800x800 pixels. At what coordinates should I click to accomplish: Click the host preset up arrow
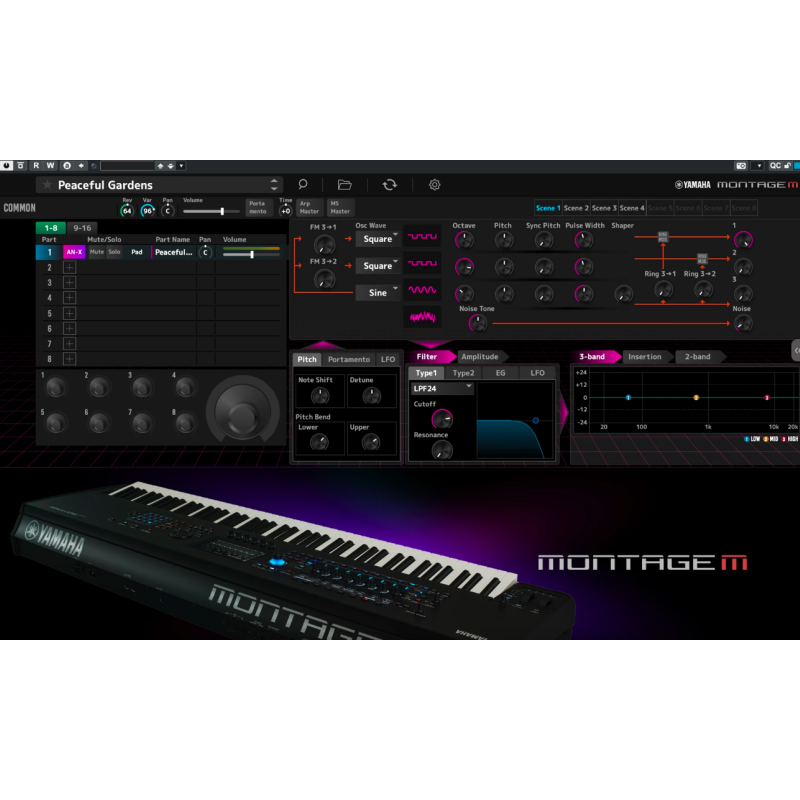coord(160,166)
